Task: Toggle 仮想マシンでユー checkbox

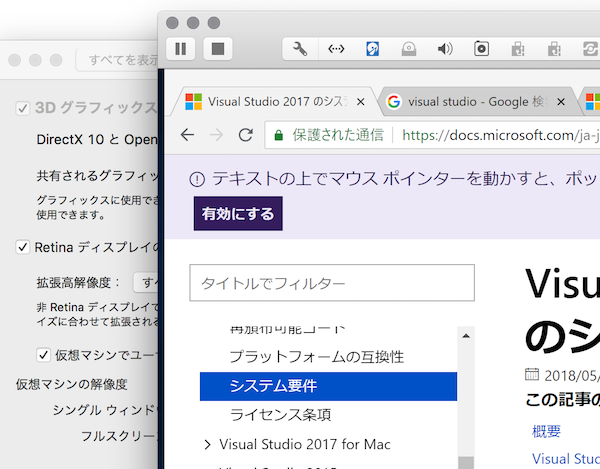Action: tap(43, 355)
